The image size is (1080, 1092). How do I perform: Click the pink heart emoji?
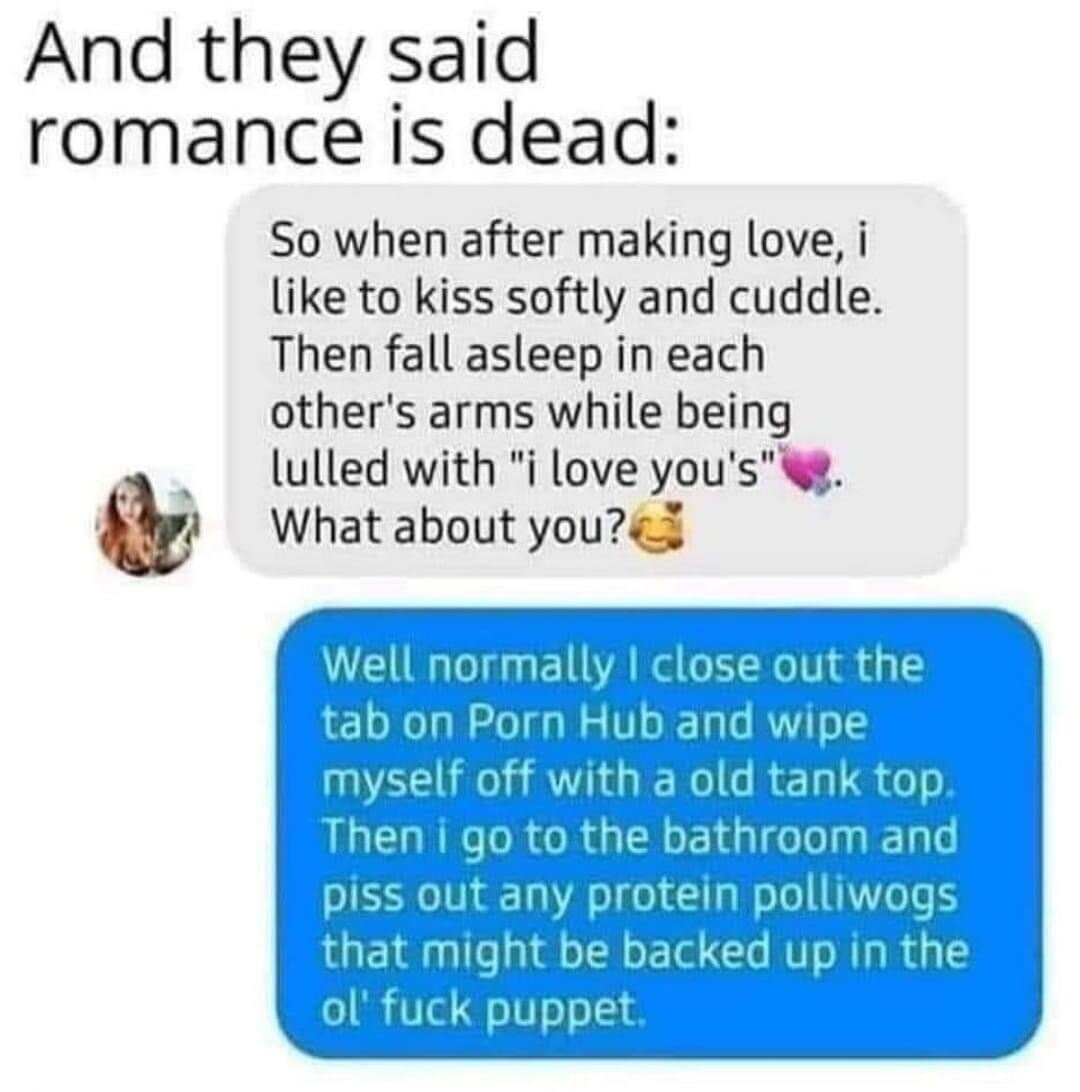(x=806, y=468)
